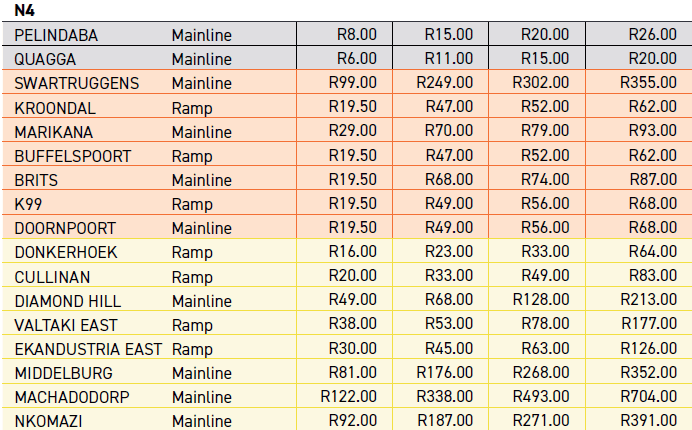Select the CULLINAN plaza name
The height and width of the screenshot is (430, 692).
53,276
